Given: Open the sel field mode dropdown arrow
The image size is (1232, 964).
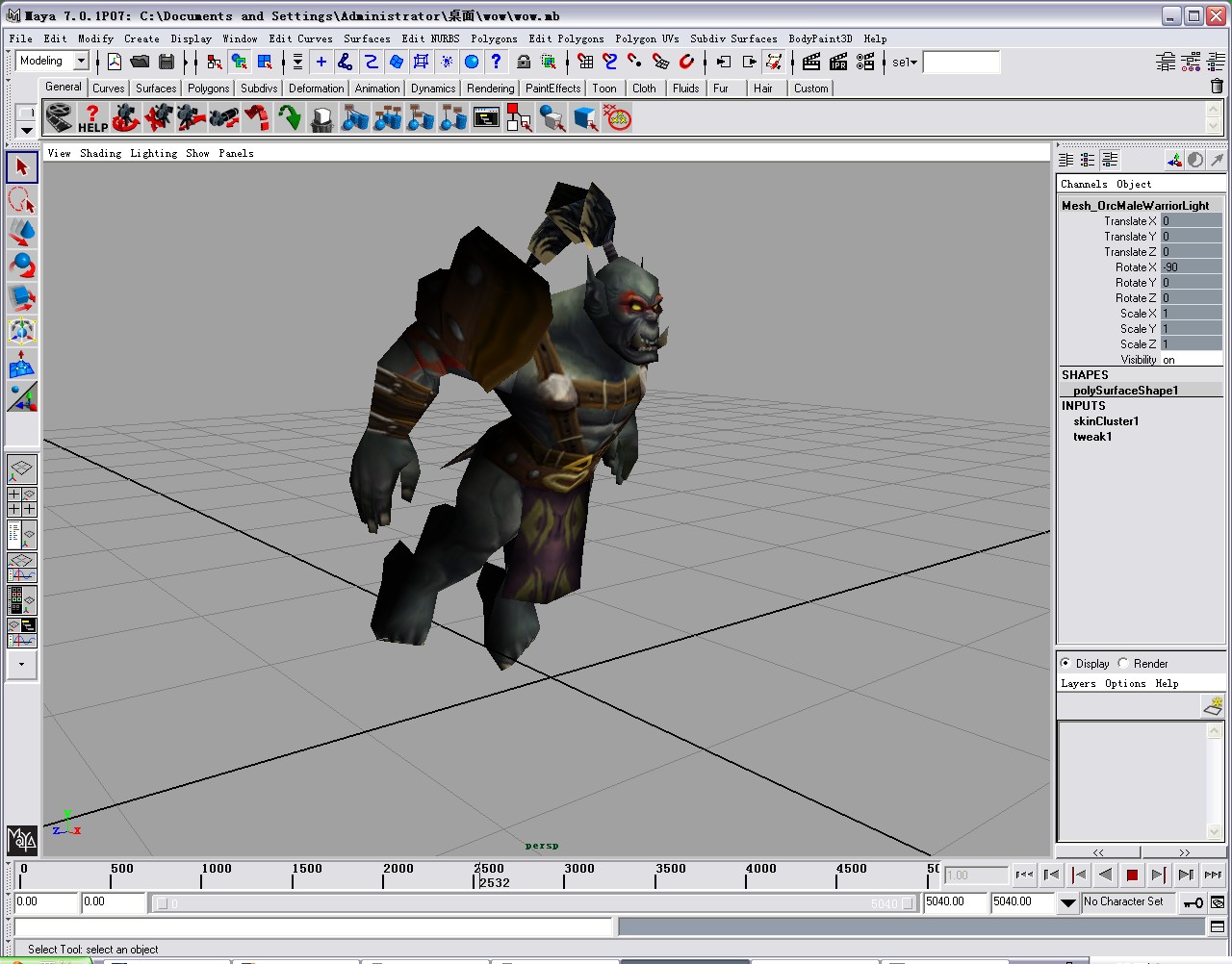Looking at the screenshot, I should click(912, 63).
